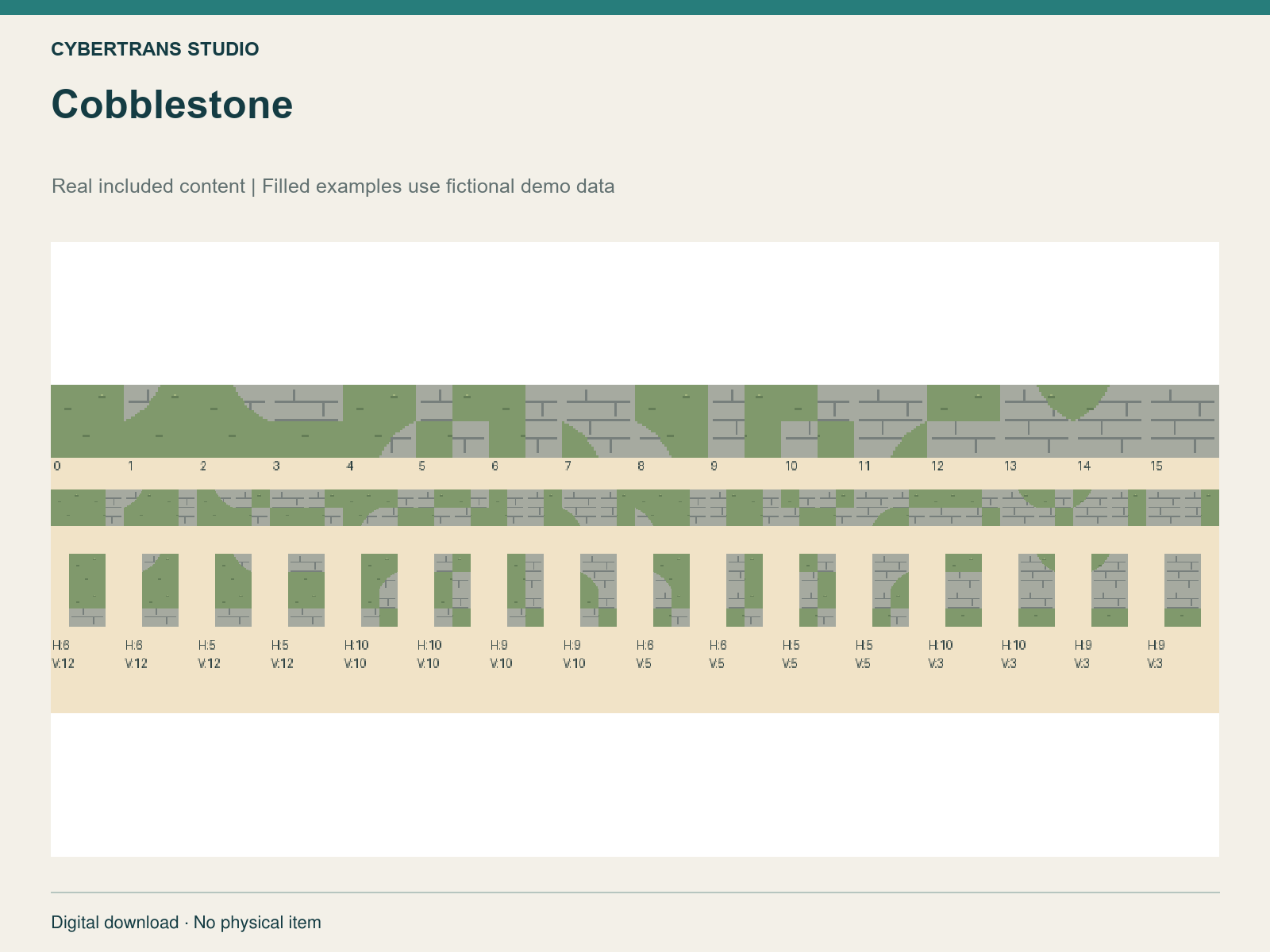Select the all-grass tile numbered 0
This screenshot has height=952, width=1270.
[87, 421]
